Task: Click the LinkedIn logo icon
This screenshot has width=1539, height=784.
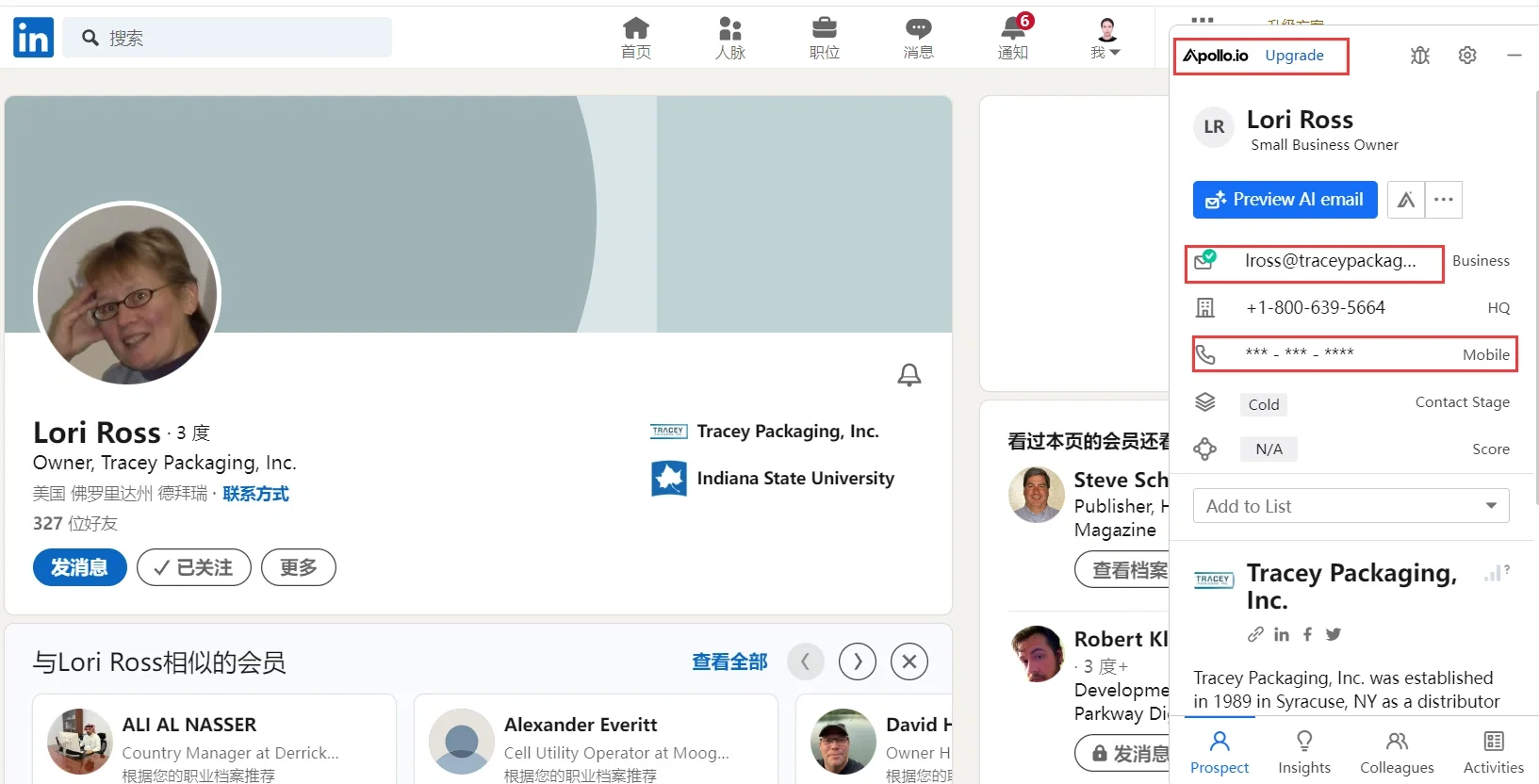Action: [33, 38]
